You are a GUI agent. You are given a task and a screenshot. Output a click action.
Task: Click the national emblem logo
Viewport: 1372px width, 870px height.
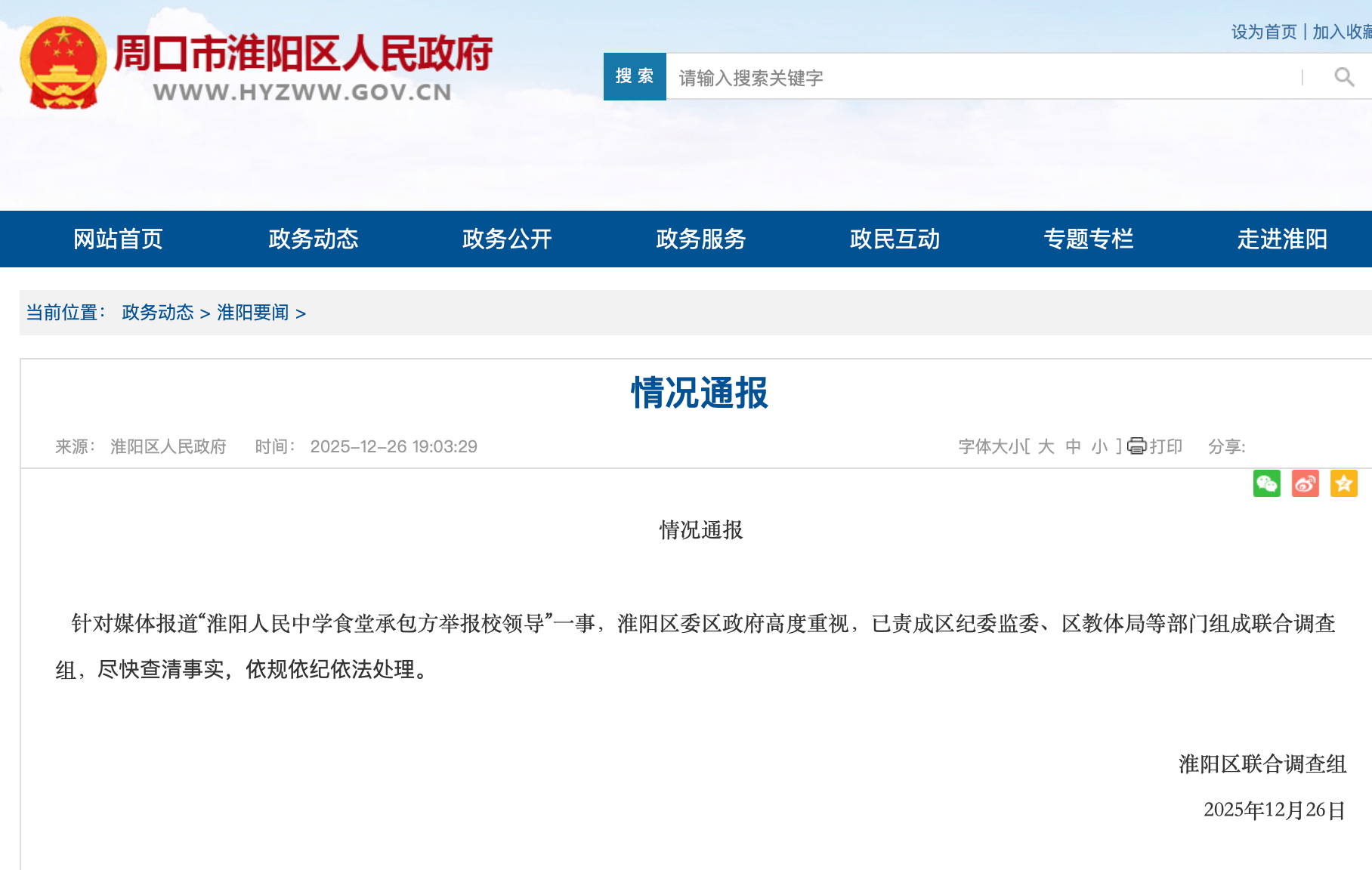tap(63, 63)
